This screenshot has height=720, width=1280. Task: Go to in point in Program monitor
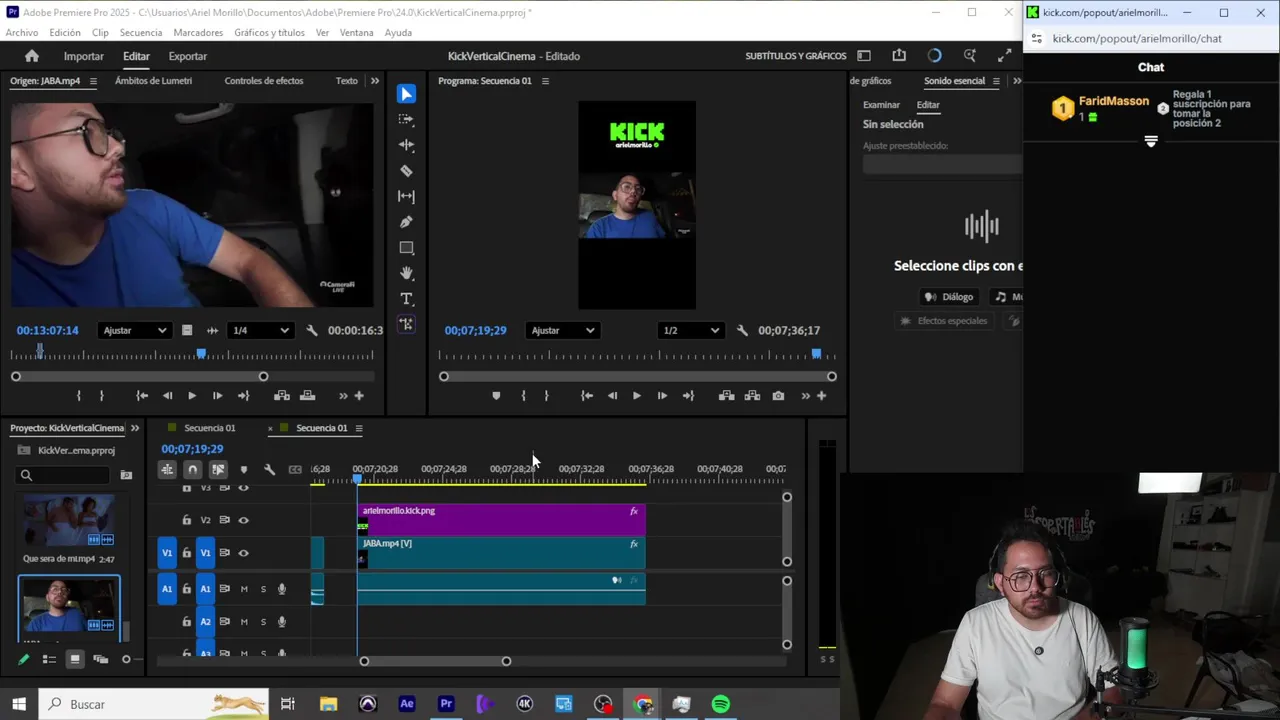[x=587, y=396]
